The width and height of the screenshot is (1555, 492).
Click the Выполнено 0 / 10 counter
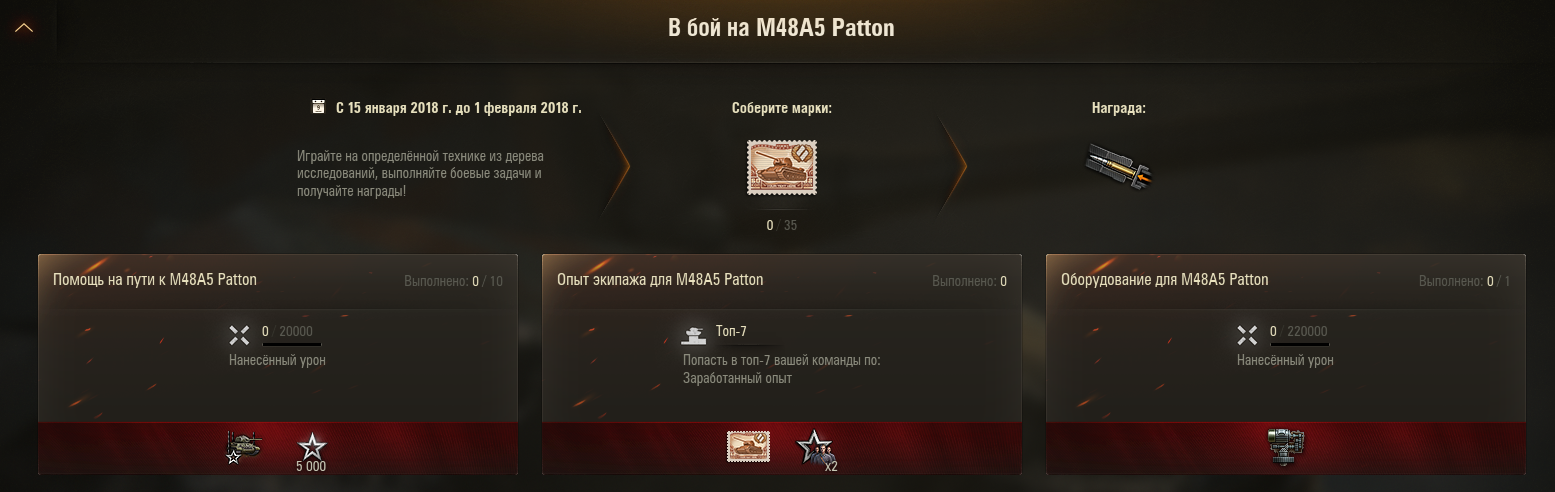[454, 281]
